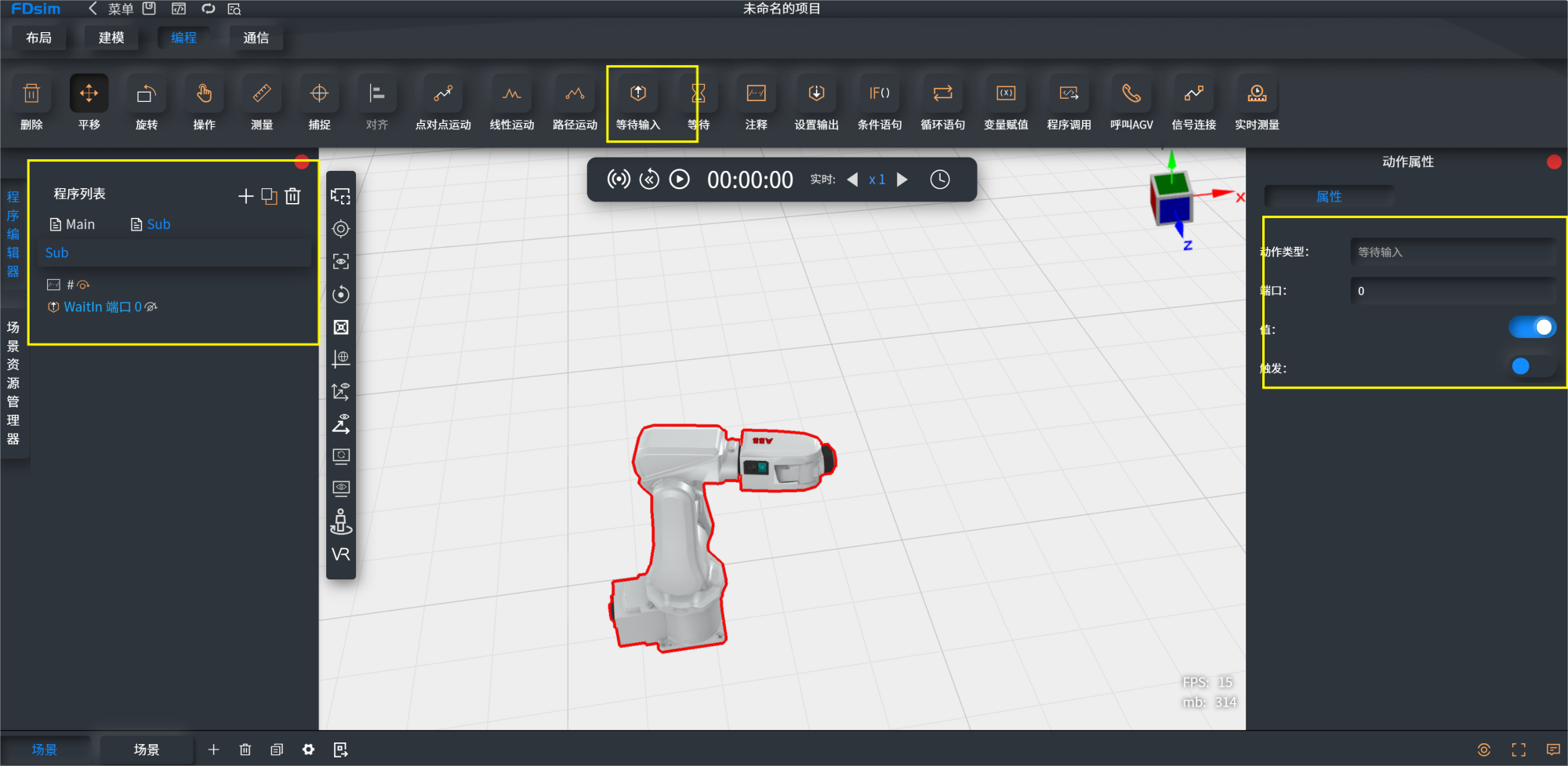Open the 动作类型 action type dropdown
The height and width of the screenshot is (766, 1568).
pos(1453,252)
